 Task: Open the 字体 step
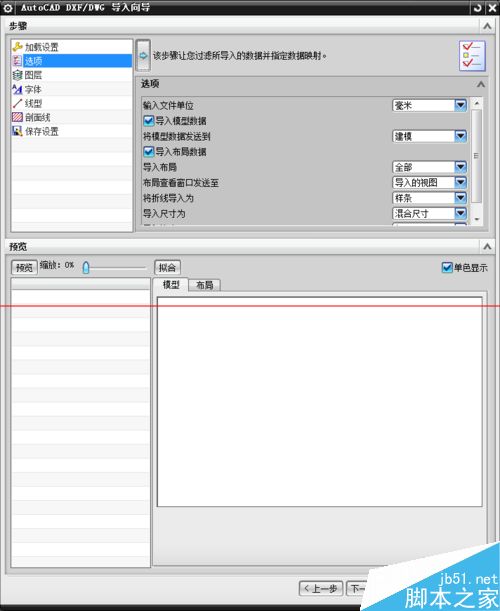click(72, 89)
